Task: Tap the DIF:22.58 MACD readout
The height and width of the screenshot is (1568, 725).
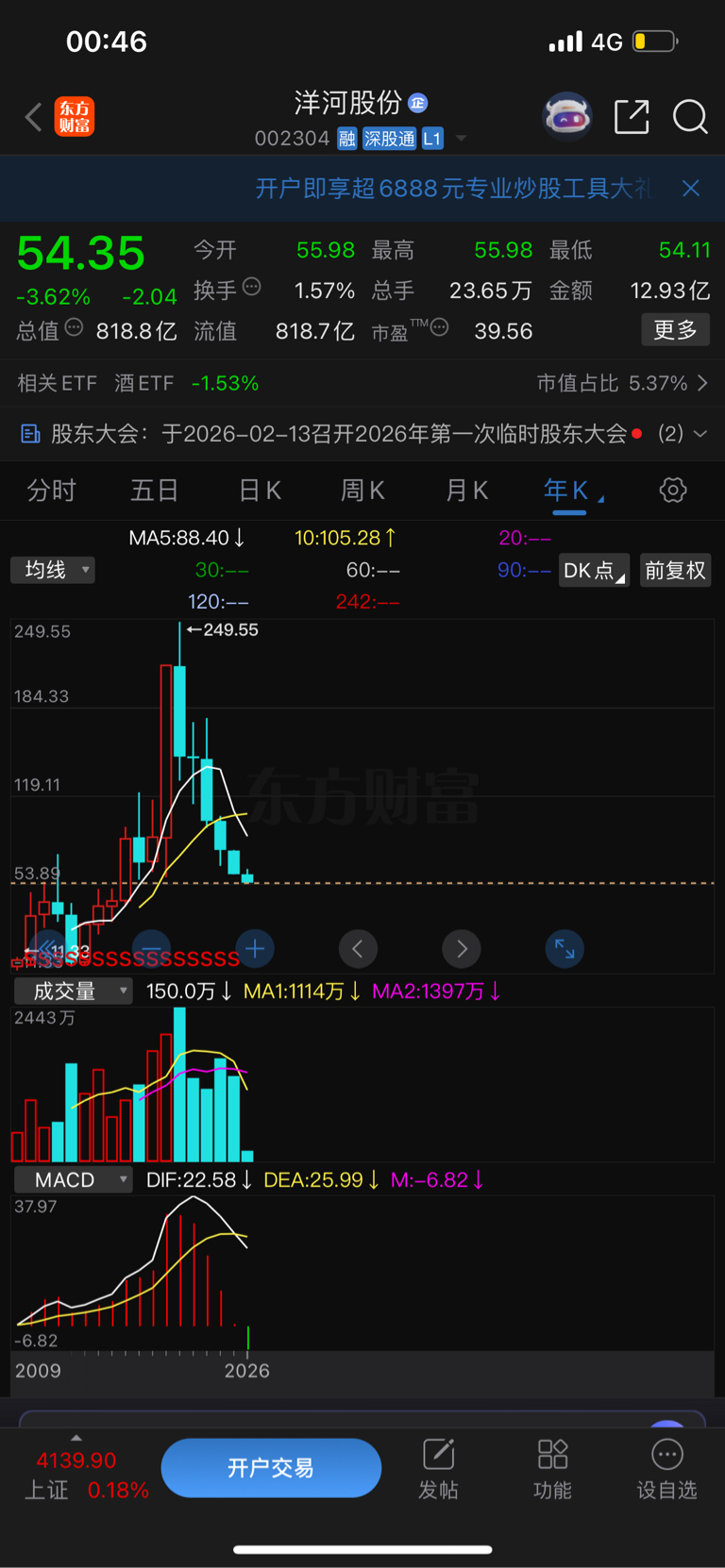Action: point(199,1180)
